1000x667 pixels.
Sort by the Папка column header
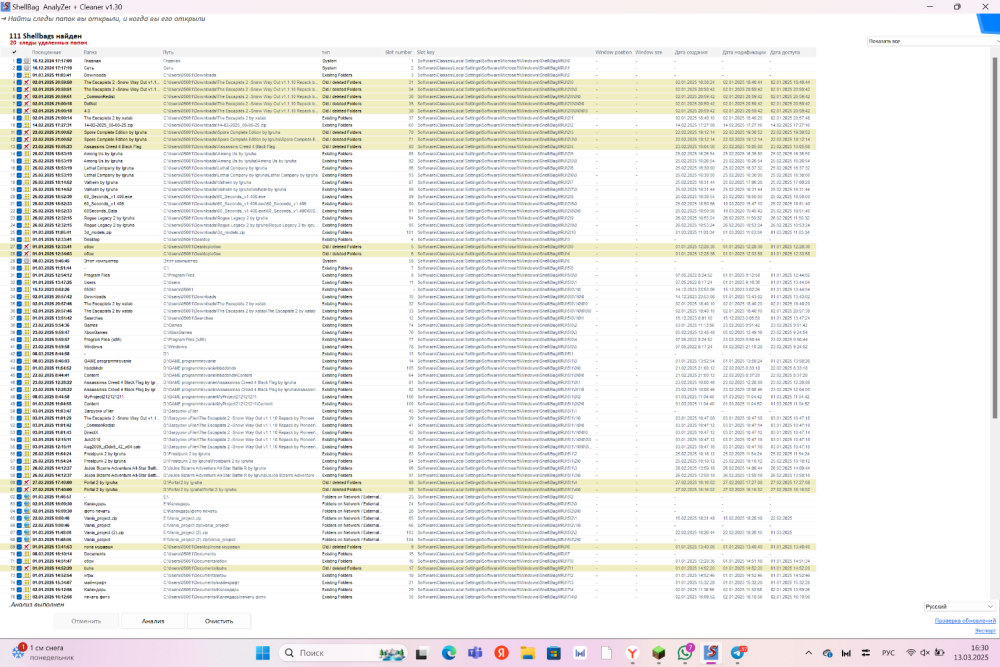90,52
